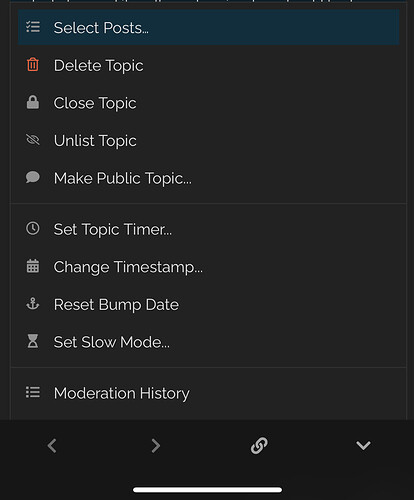Tap the down chevron to dismiss

[363, 446]
